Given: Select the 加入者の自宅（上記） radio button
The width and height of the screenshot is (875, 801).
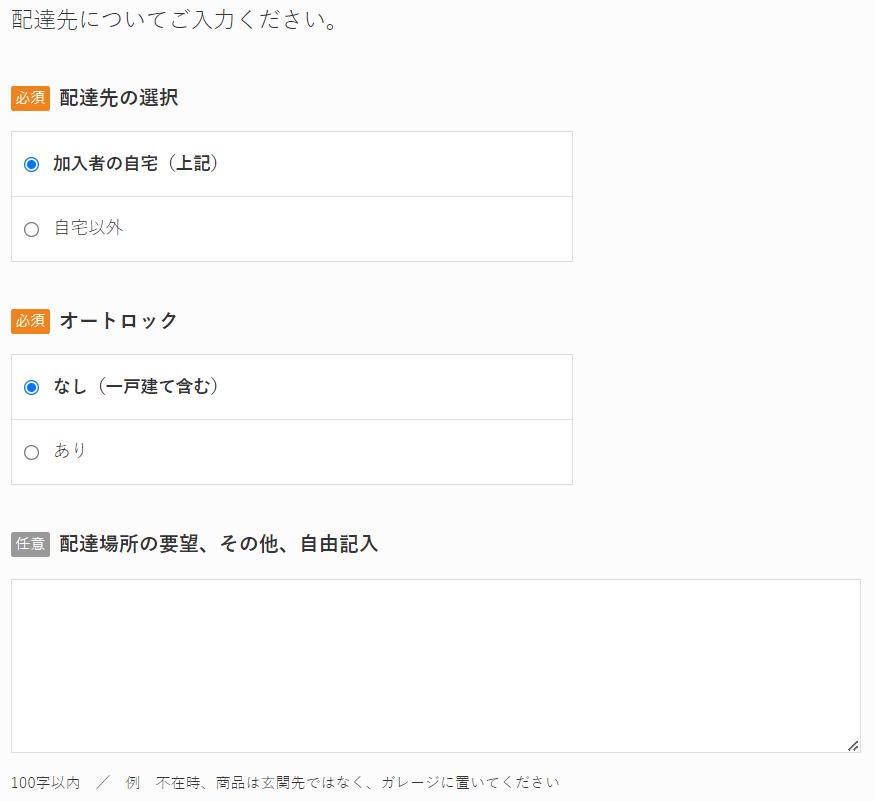Looking at the screenshot, I should [x=31, y=165].
